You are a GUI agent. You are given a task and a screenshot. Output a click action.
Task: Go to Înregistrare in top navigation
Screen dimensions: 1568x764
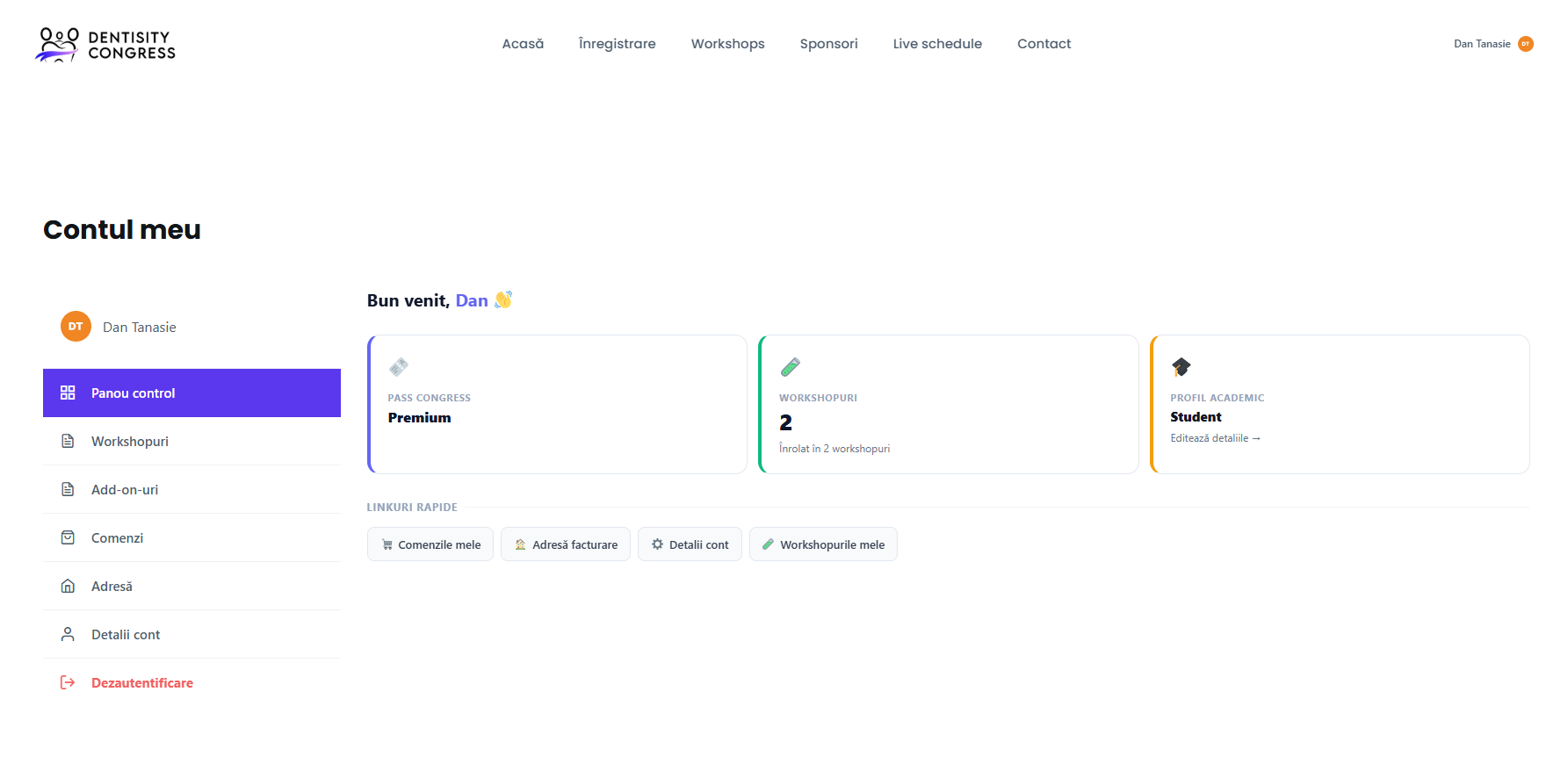618,44
